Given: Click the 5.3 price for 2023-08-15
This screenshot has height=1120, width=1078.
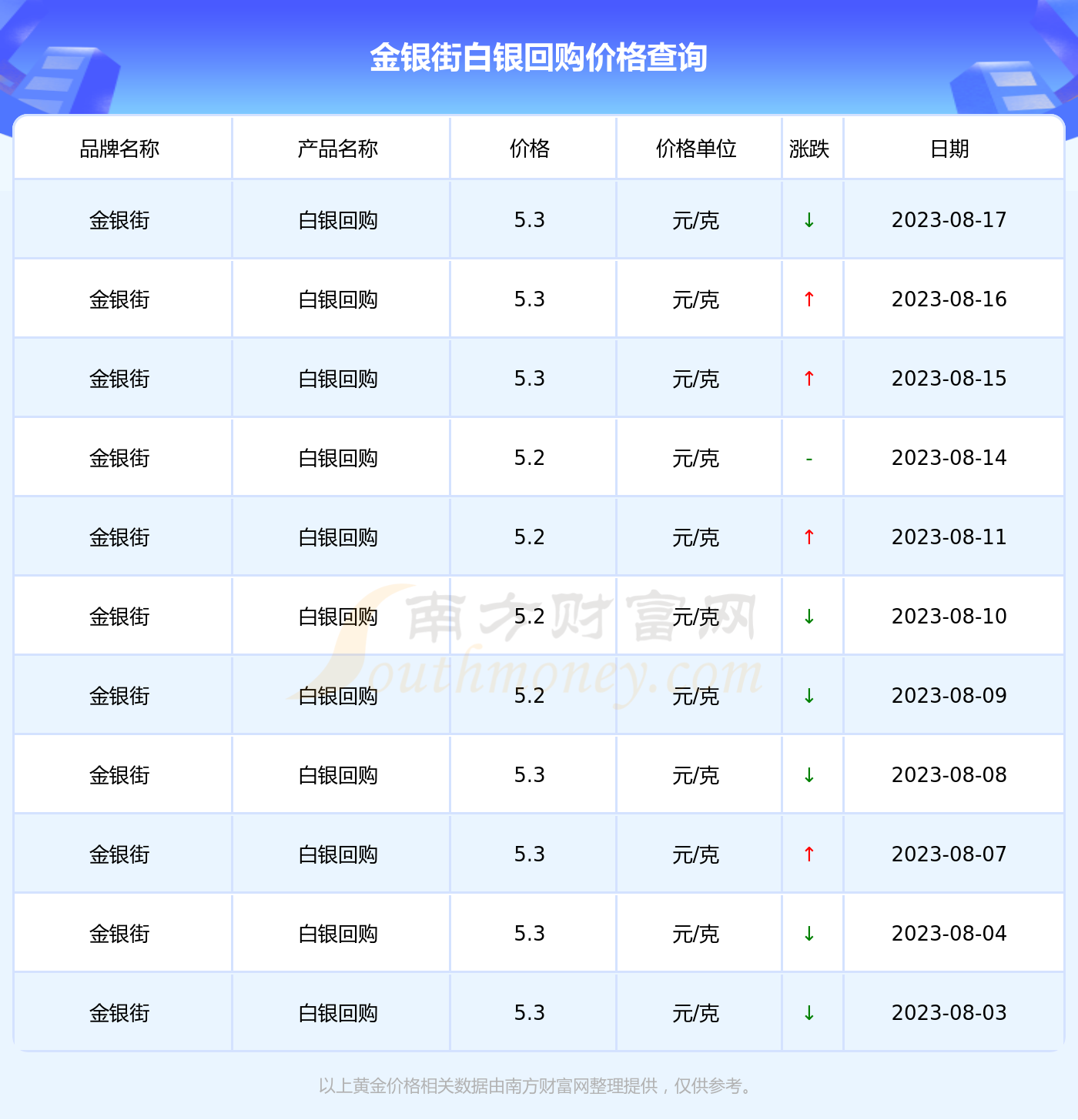Looking at the screenshot, I should point(530,379).
